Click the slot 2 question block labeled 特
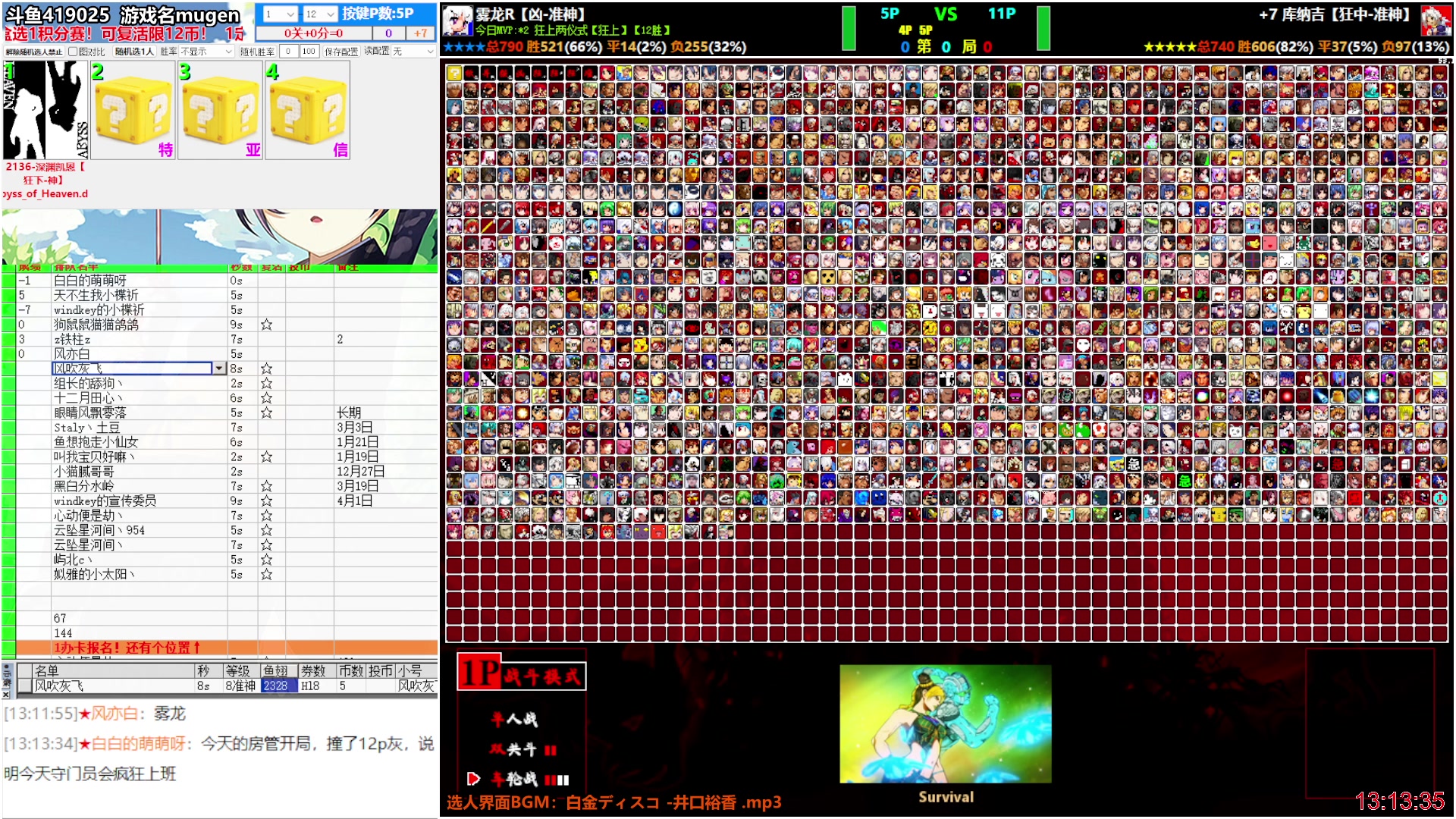This screenshot has height=819, width=1456. (133, 110)
